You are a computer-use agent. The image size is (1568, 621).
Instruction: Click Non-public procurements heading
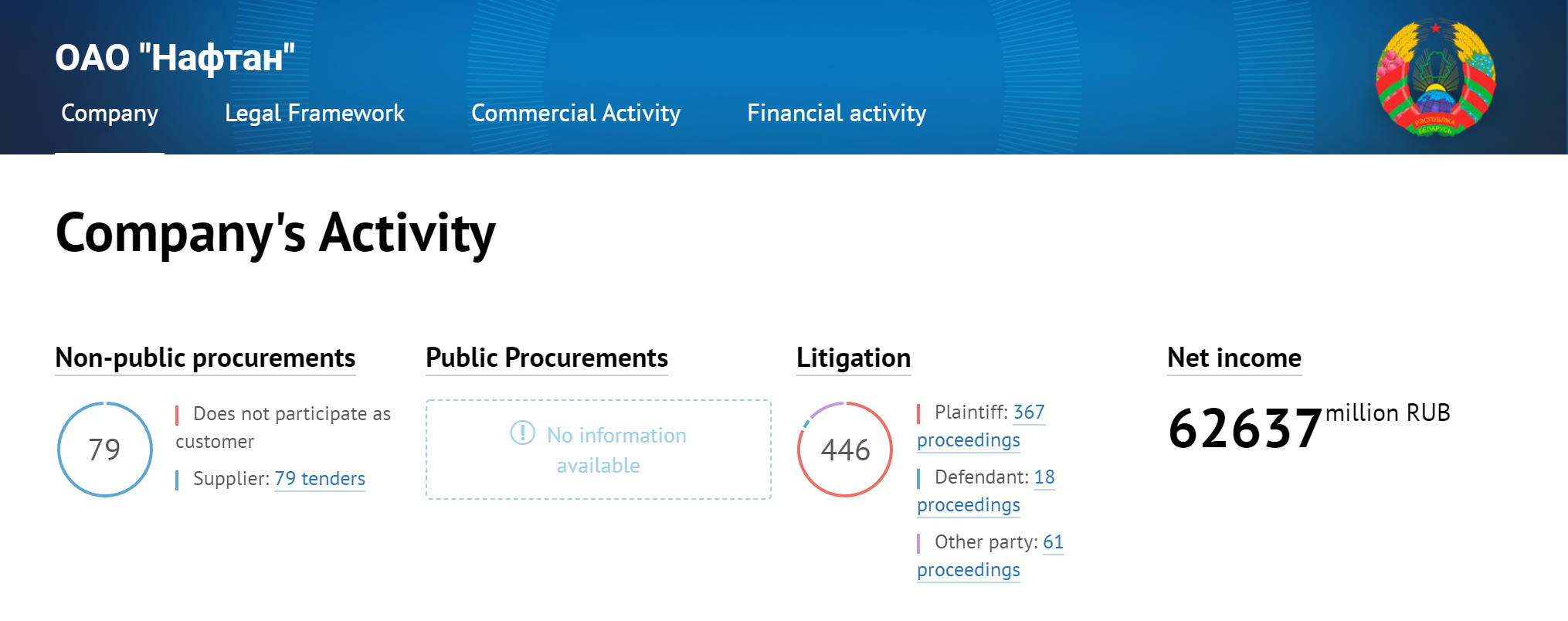205,358
